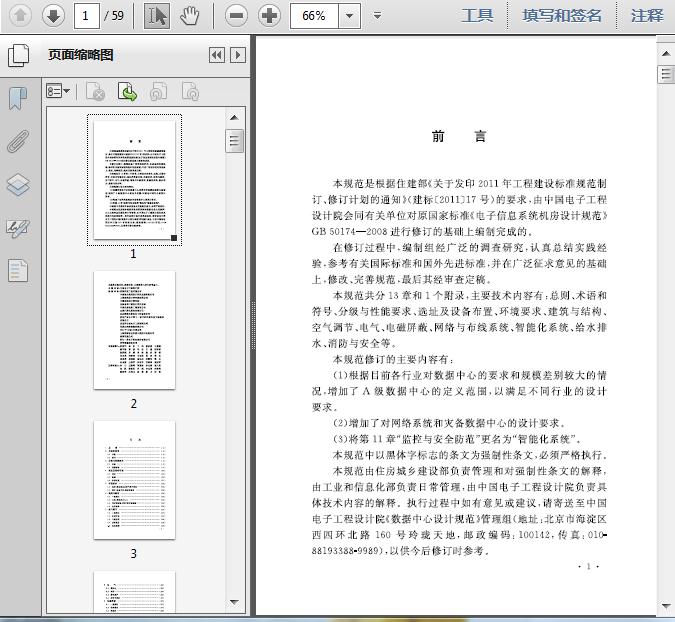Select the partially visible page 4 thumbnail
The image size is (675, 622).
pos(134,591)
